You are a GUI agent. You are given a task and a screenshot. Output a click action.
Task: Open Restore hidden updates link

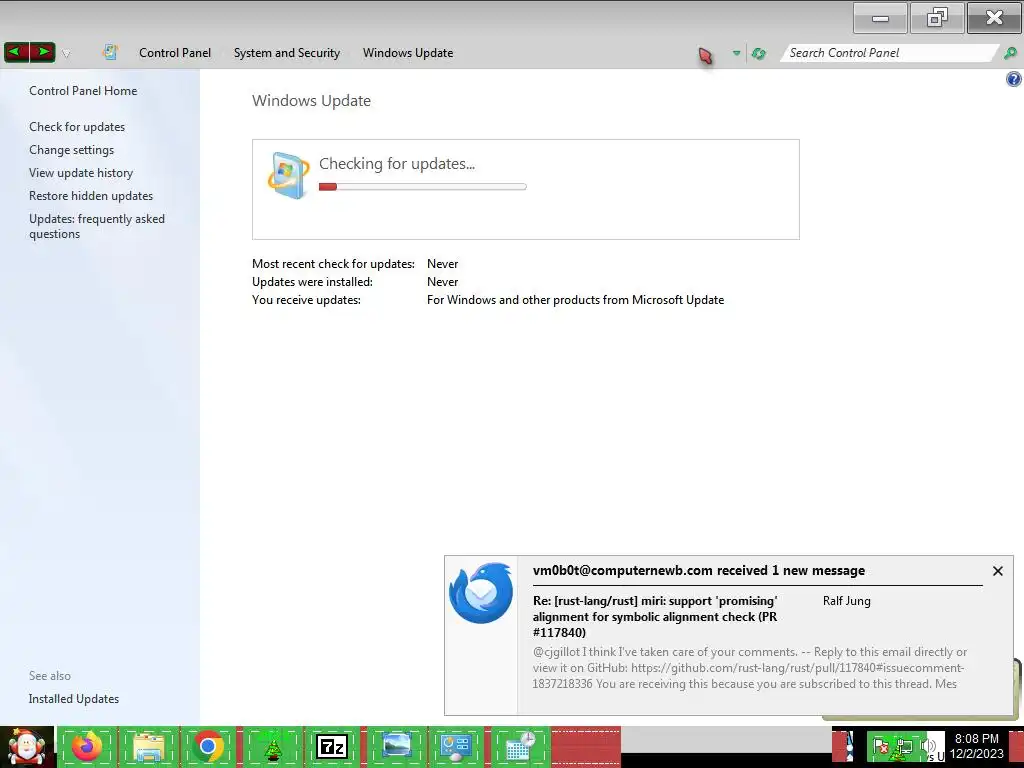pos(91,195)
